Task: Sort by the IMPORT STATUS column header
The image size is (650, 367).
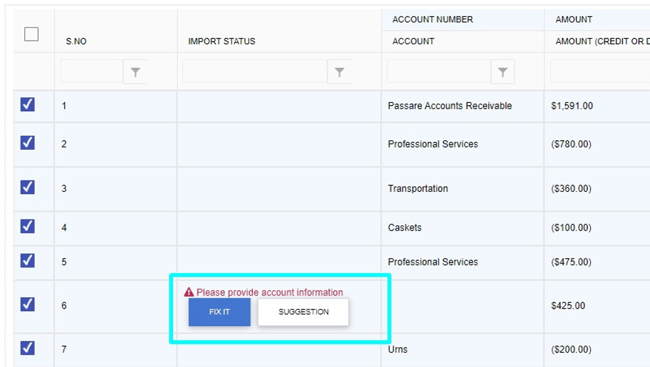Action: tap(222, 41)
